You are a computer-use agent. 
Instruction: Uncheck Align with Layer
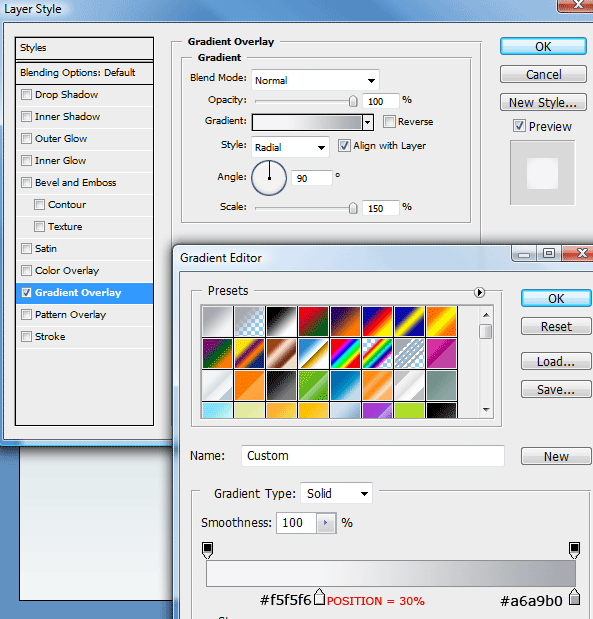pos(344,146)
